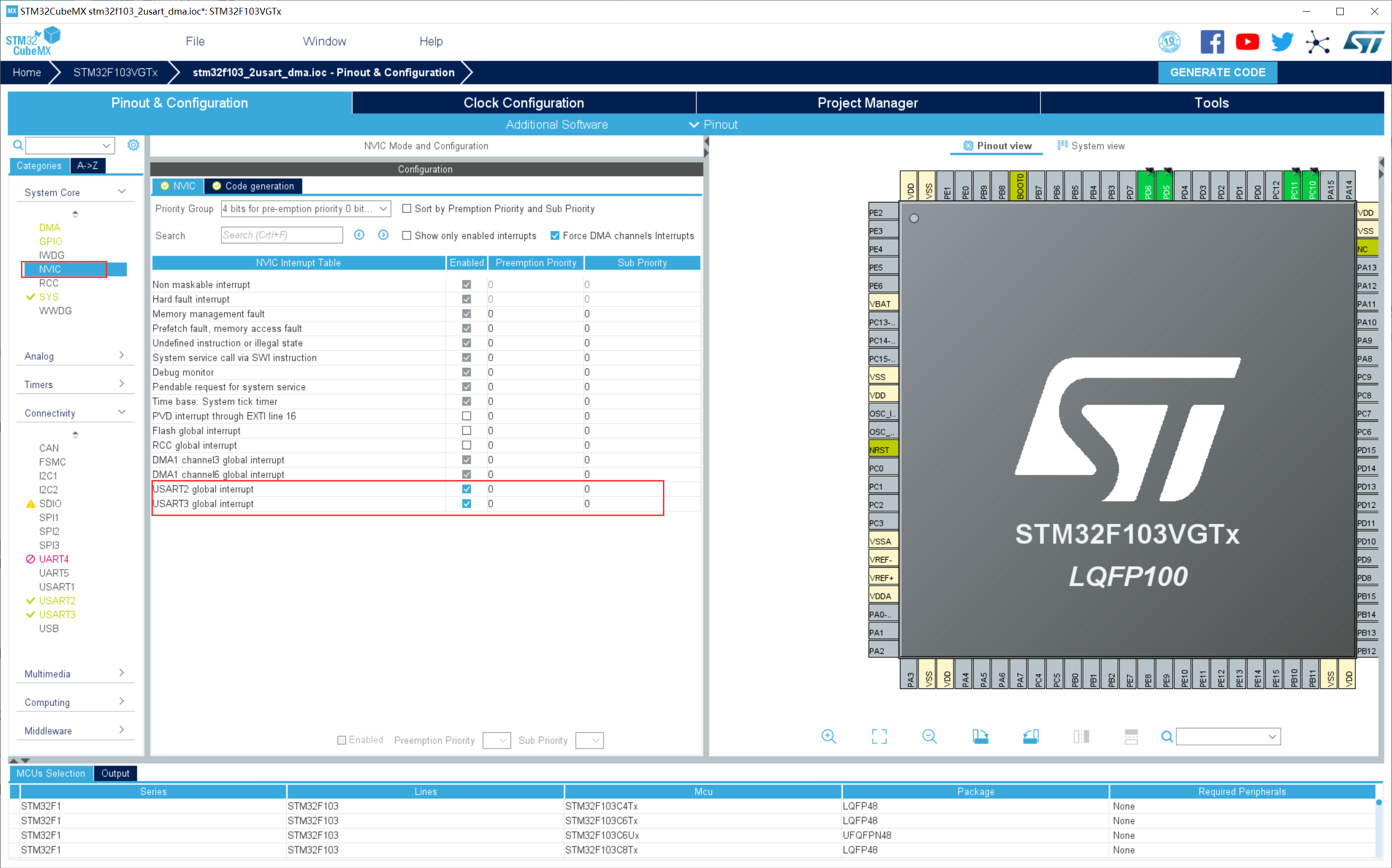Zoom in on the pinout chip view

pyautogui.click(x=828, y=737)
